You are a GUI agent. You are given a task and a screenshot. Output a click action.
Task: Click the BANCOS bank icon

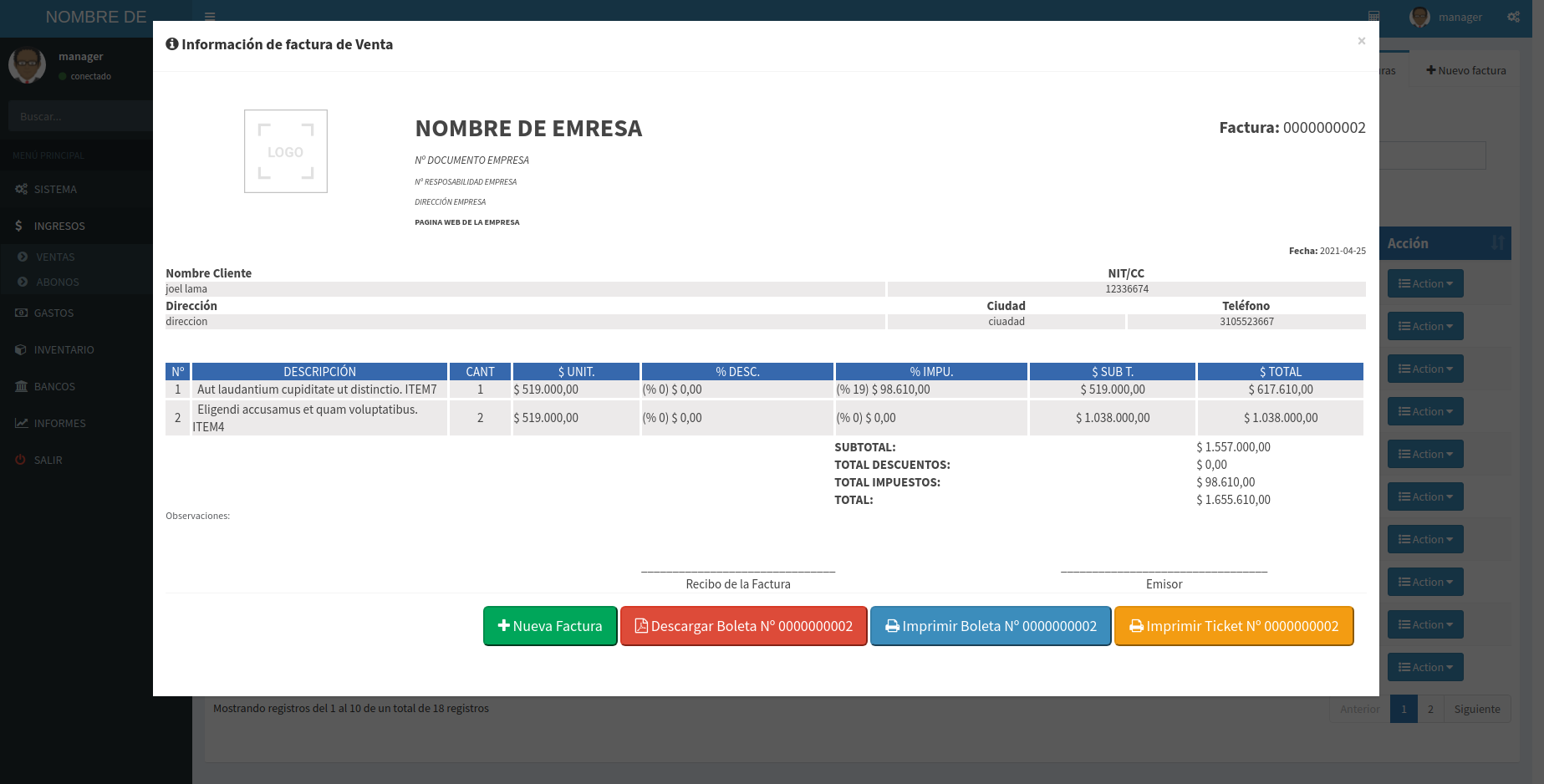[21, 387]
